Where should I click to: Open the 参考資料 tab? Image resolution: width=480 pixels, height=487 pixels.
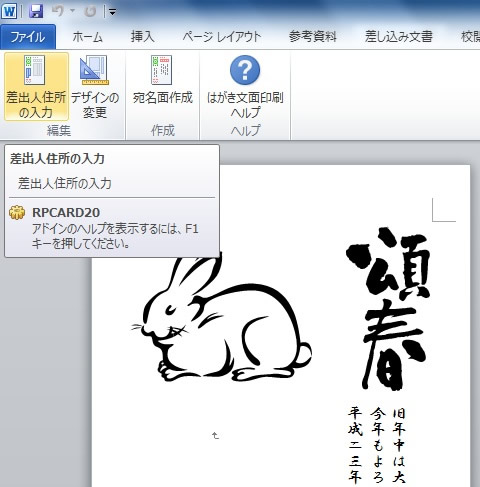[x=312, y=37]
